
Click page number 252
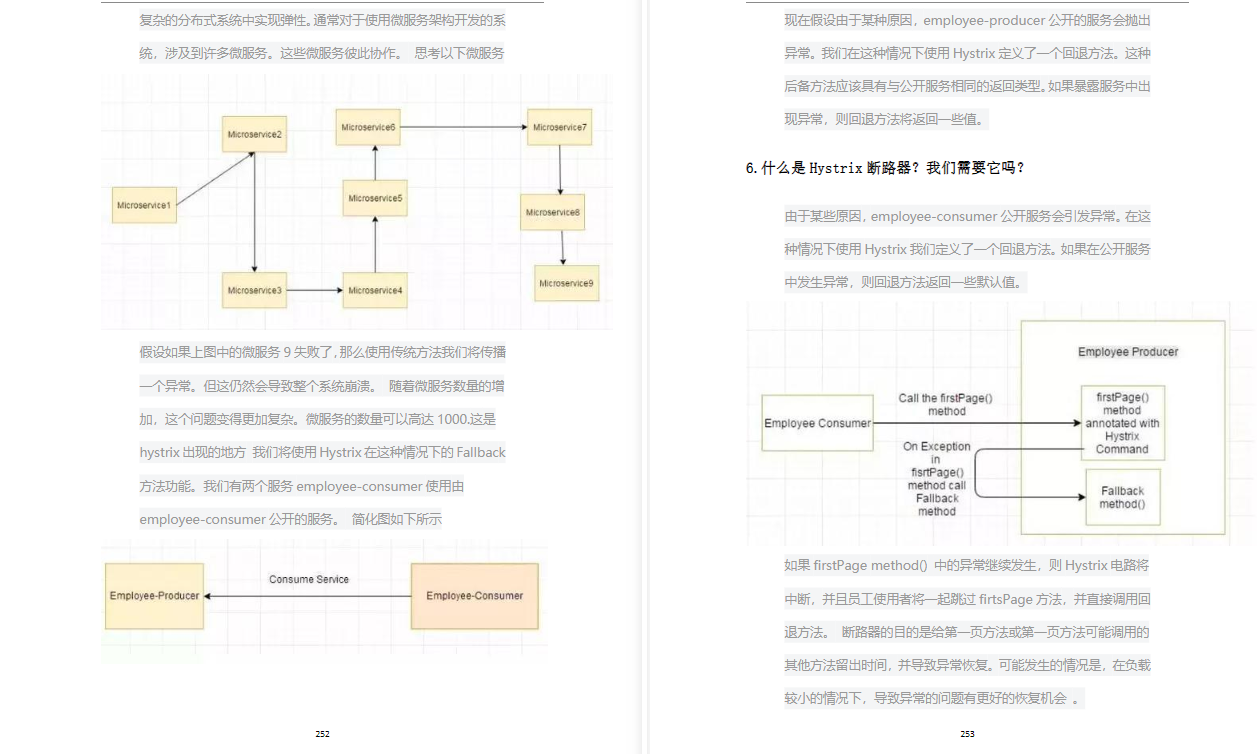[x=322, y=734]
